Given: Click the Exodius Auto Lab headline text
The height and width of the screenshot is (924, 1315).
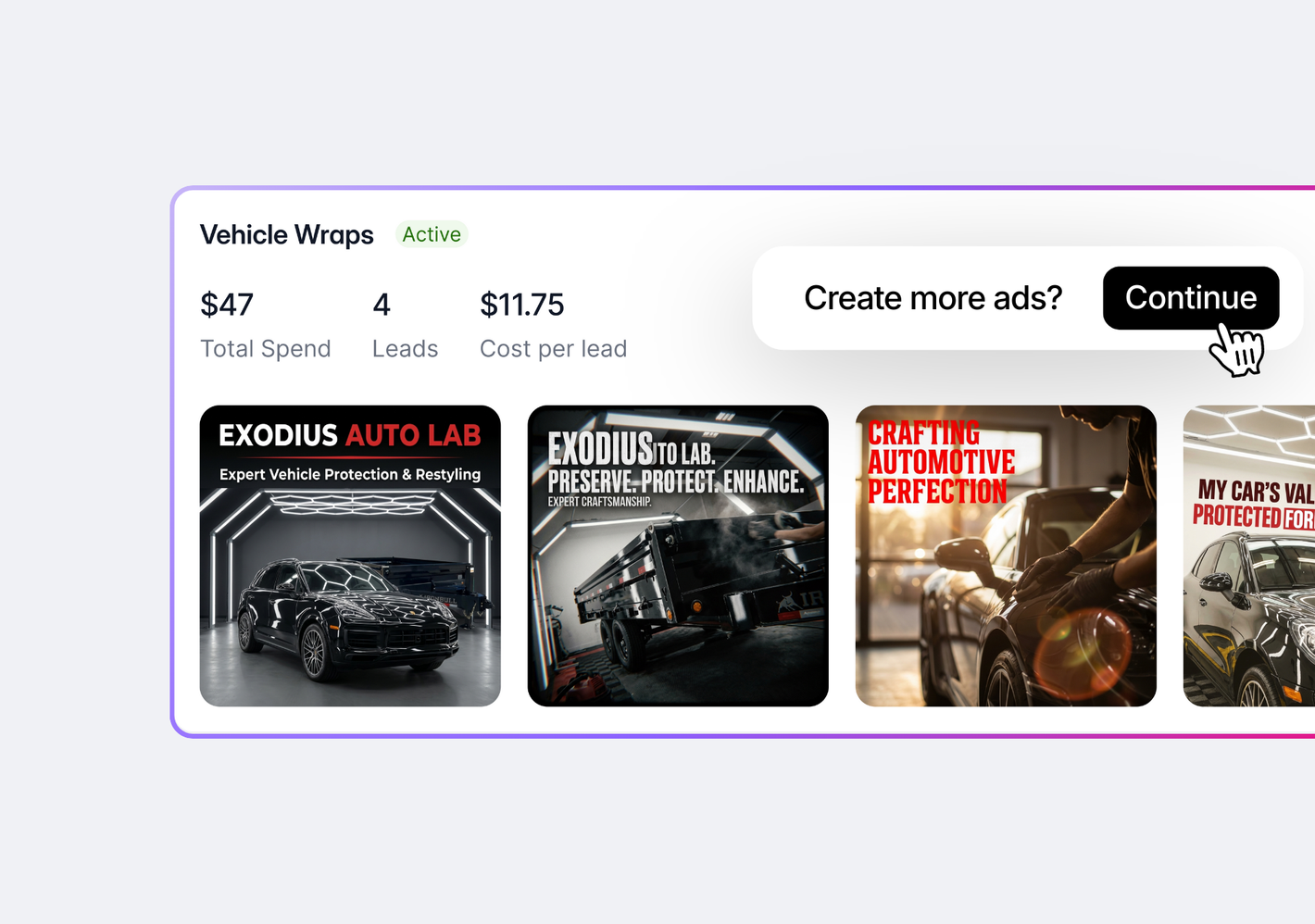Looking at the screenshot, I should 350,435.
